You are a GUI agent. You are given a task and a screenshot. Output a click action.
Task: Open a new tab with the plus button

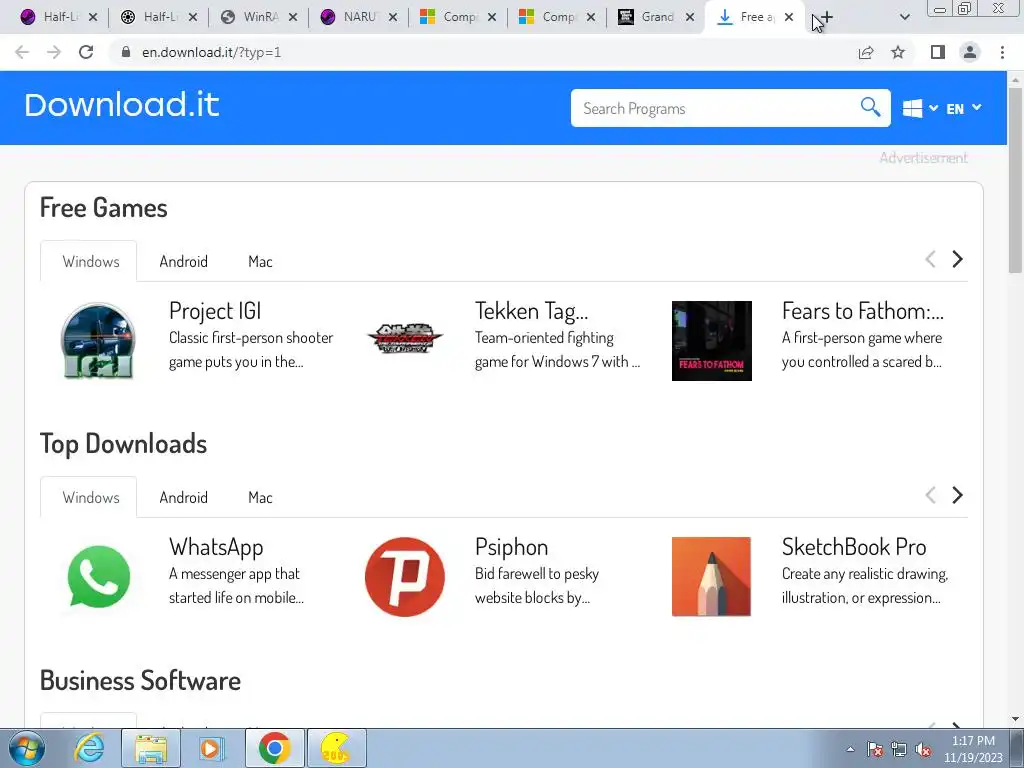click(x=827, y=17)
